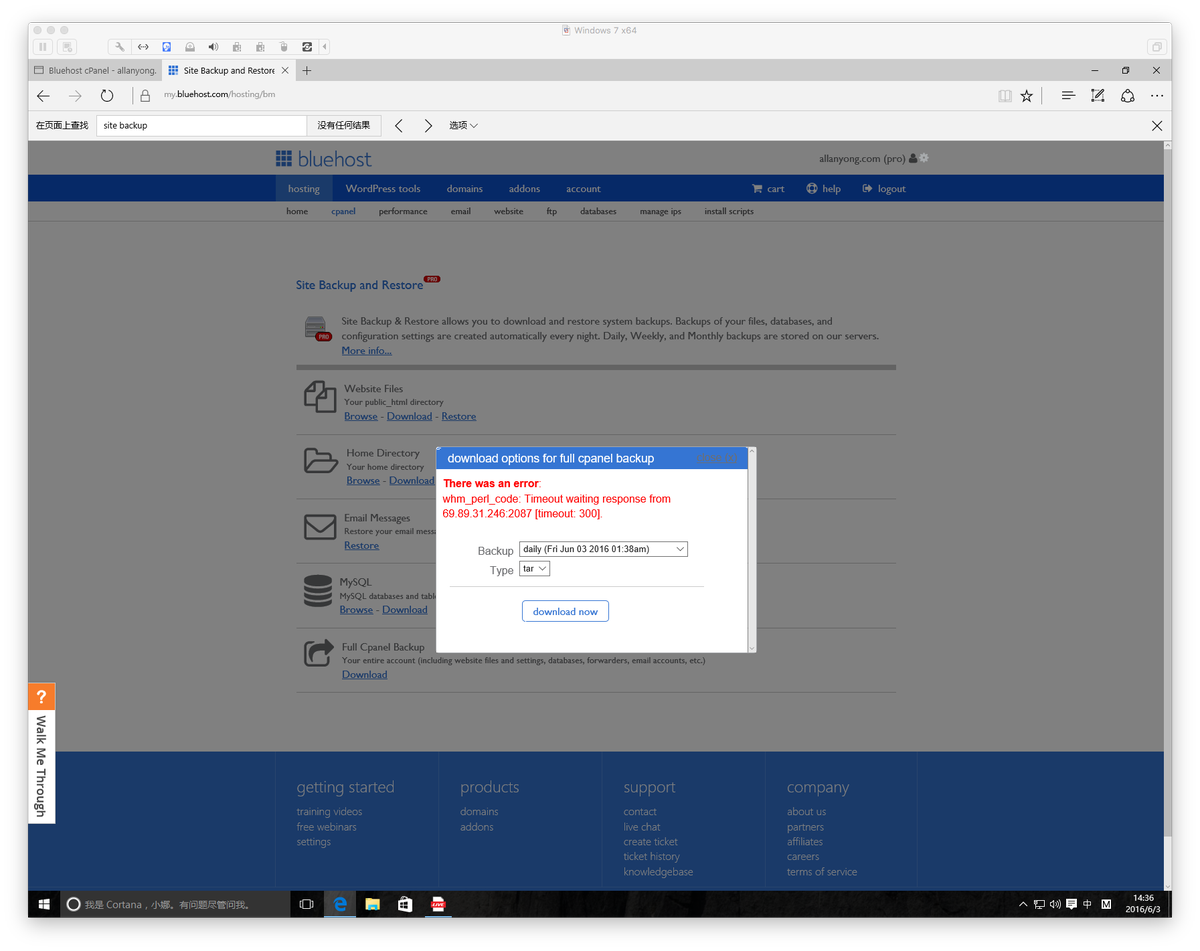Open VM settings wrench icon
1200x951 pixels.
tap(119, 46)
